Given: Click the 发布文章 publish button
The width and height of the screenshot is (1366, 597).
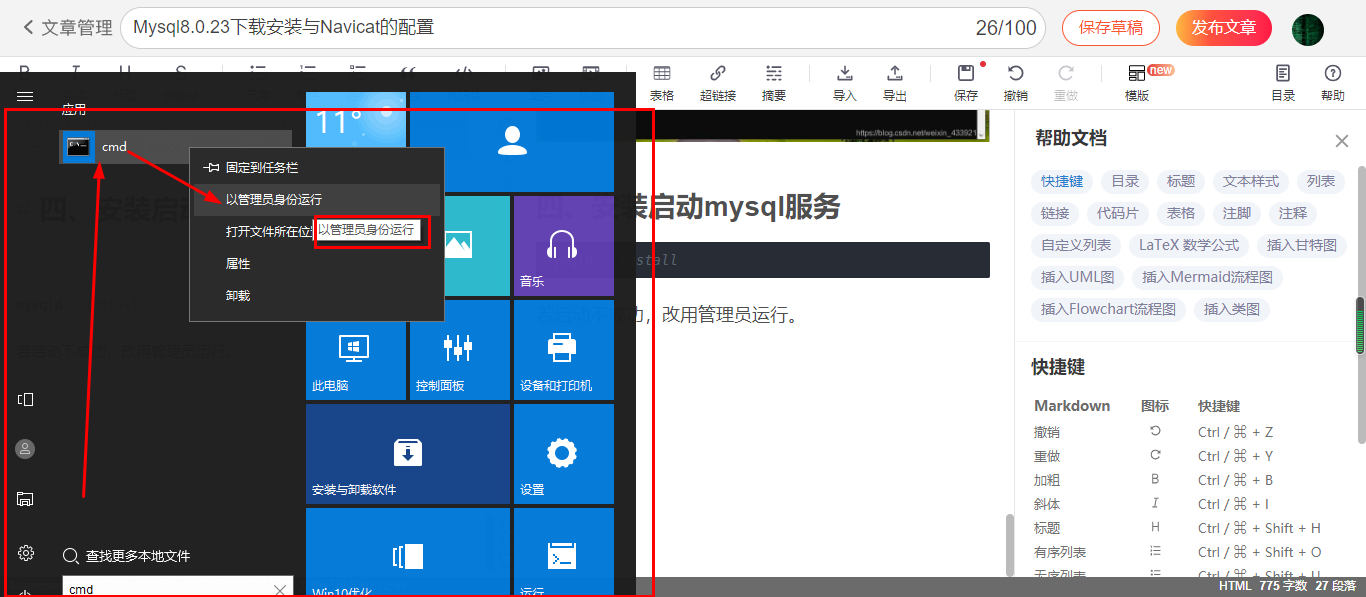Looking at the screenshot, I should (1224, 28).
